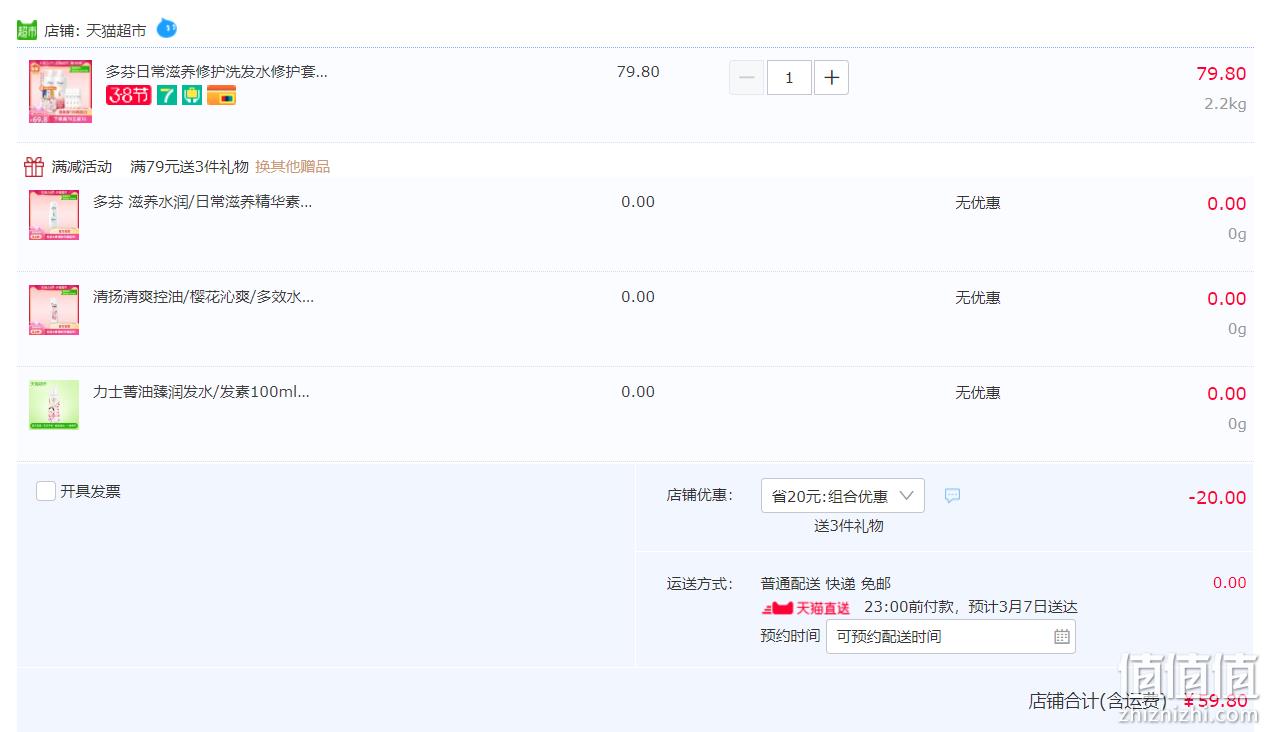Image resolution: width=1268 pixels, height=732 pixels.
Task: Click the 天猫超市 store name
Action: coord(116,31)
